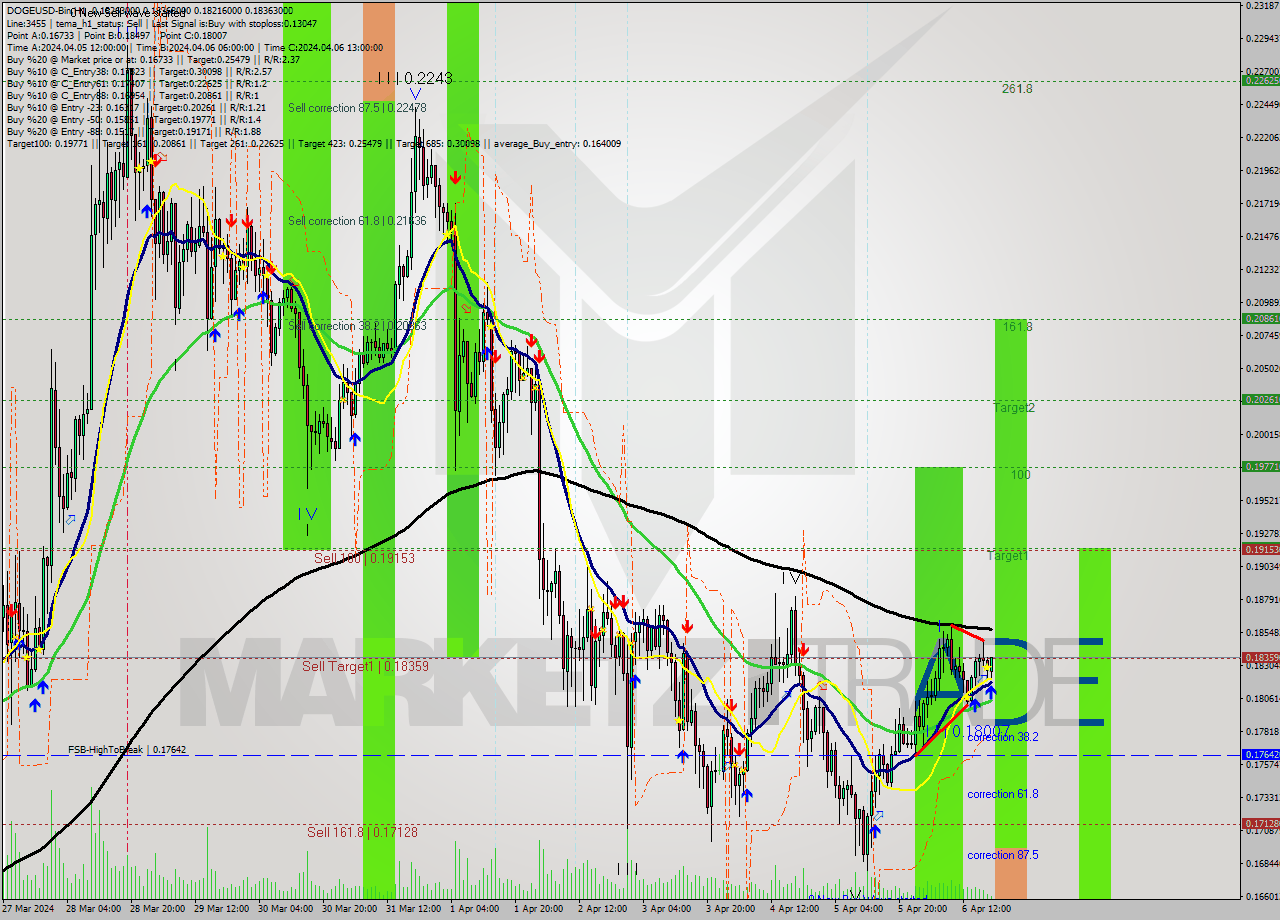
Task: Click the red 0.19153 price axis tag
Action: pyautogui.click(x=1260, y=549)
